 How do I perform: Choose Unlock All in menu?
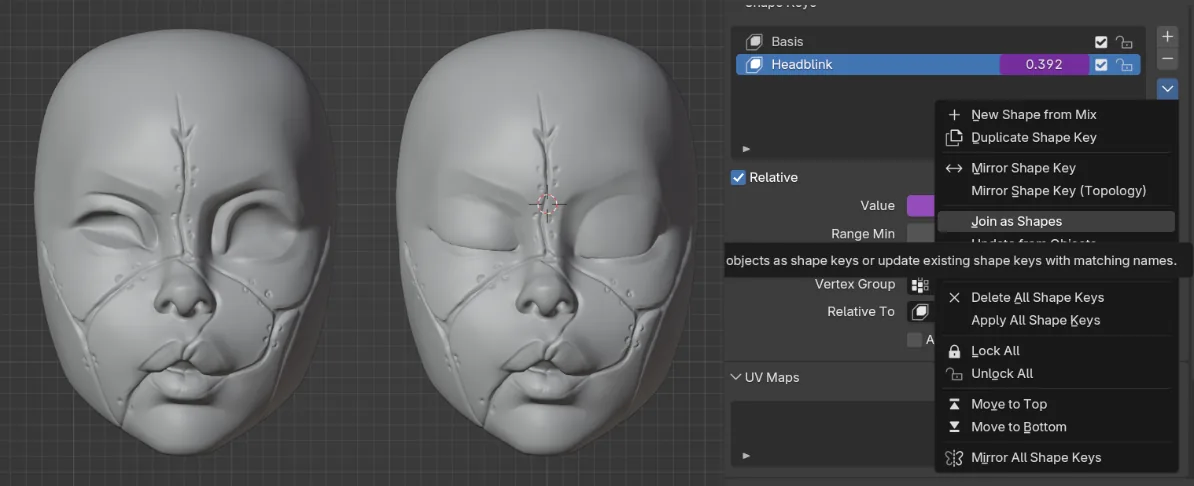pos(1056,373)
